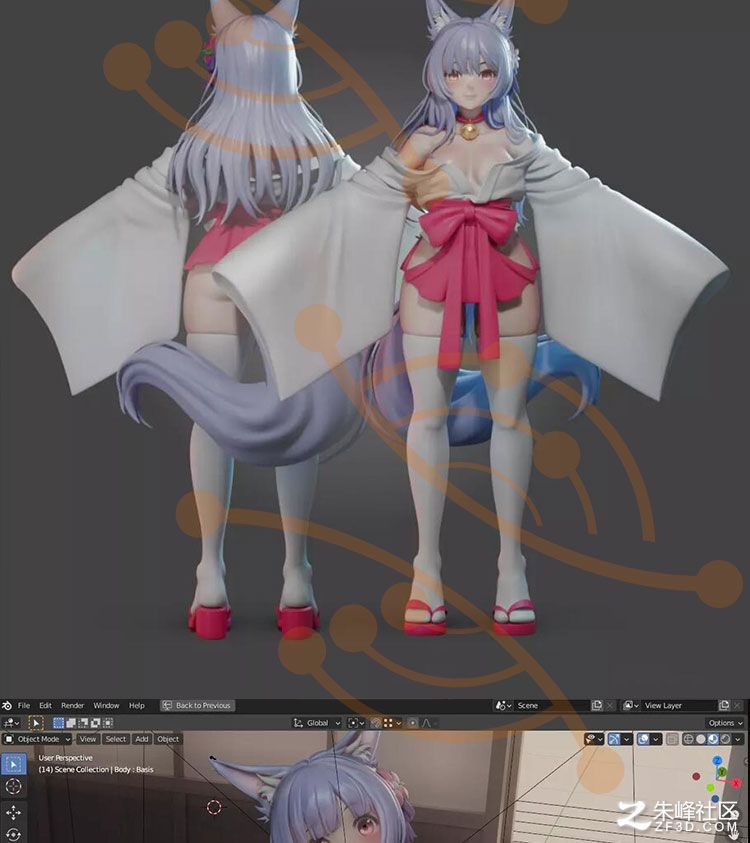Click the delete scene X icon
The image size is (750, 843).
coord(610,705)
